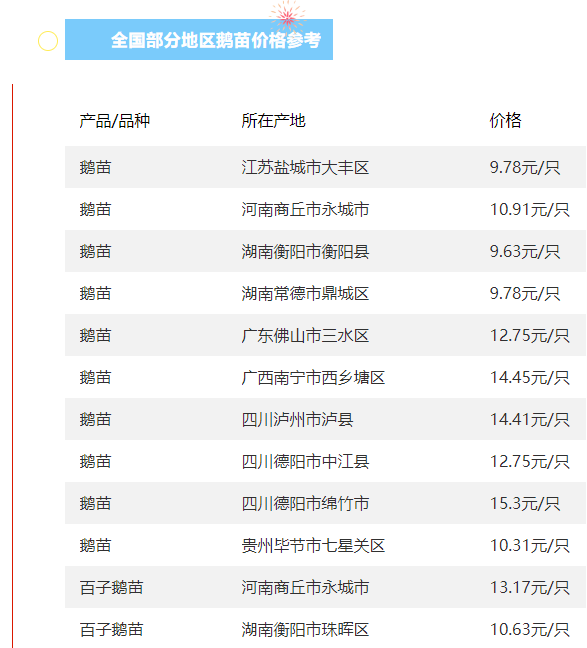Click the price 13.17元/只
Viewport: 587px width, 648px height.
(530, 588)
